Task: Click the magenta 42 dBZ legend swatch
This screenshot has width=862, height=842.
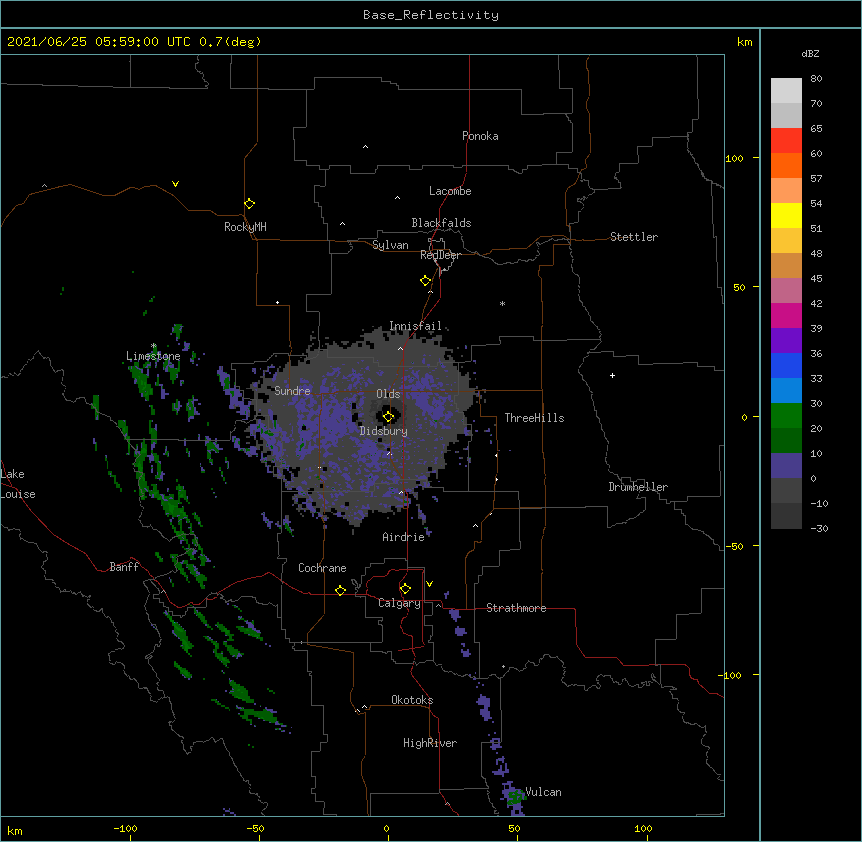Action: (786, 315)
